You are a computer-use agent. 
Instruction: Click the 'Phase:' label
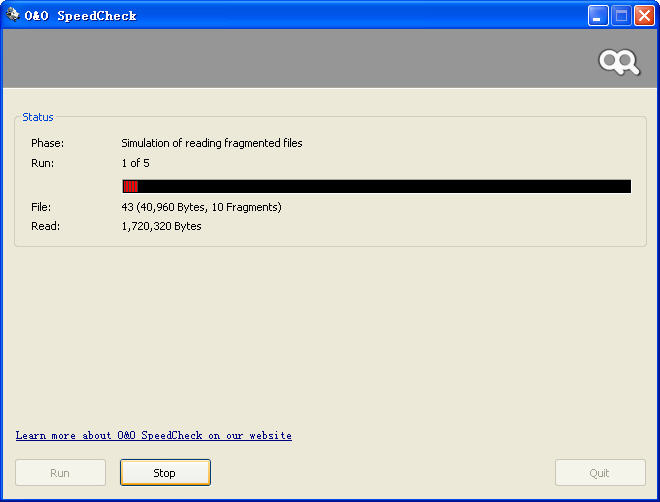[48, 143]
